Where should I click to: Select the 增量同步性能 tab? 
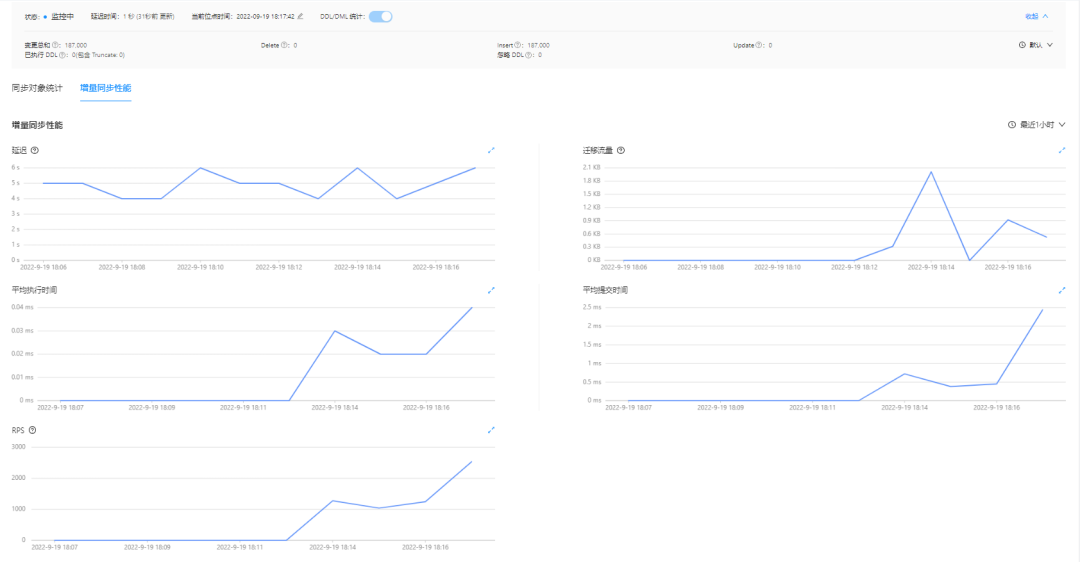(x=105, y=88)
